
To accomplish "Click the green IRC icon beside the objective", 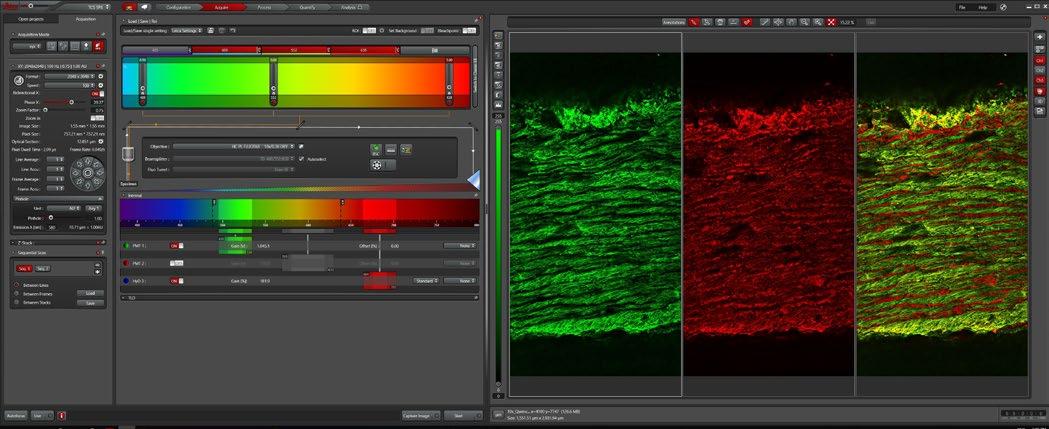I will click(x=377, y=149).
